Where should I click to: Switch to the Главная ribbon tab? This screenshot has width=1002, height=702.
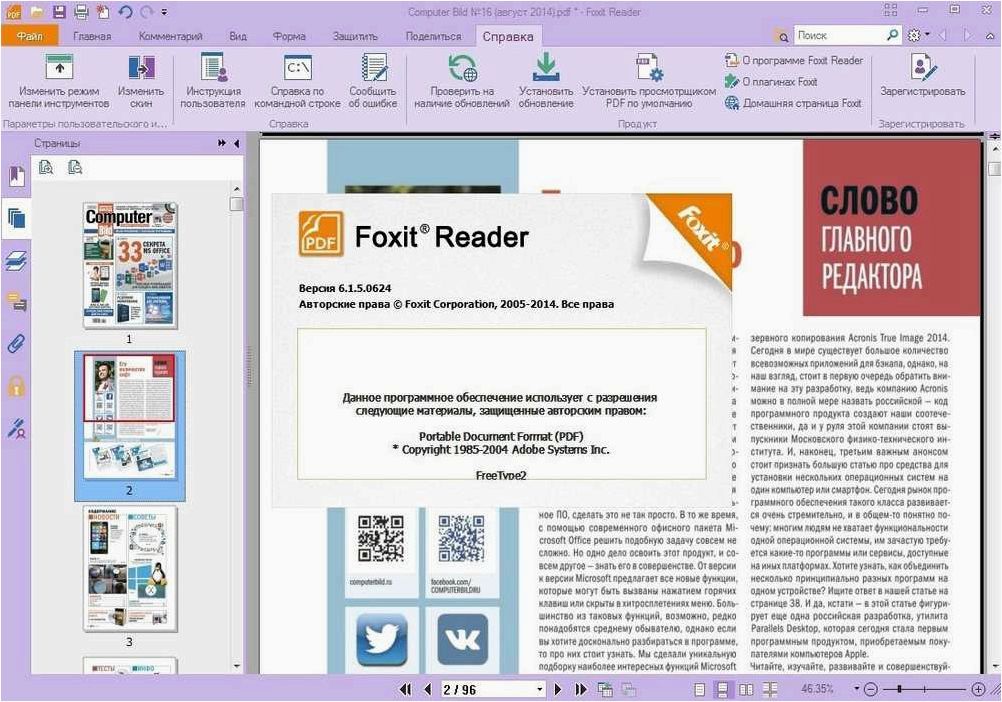92,36
